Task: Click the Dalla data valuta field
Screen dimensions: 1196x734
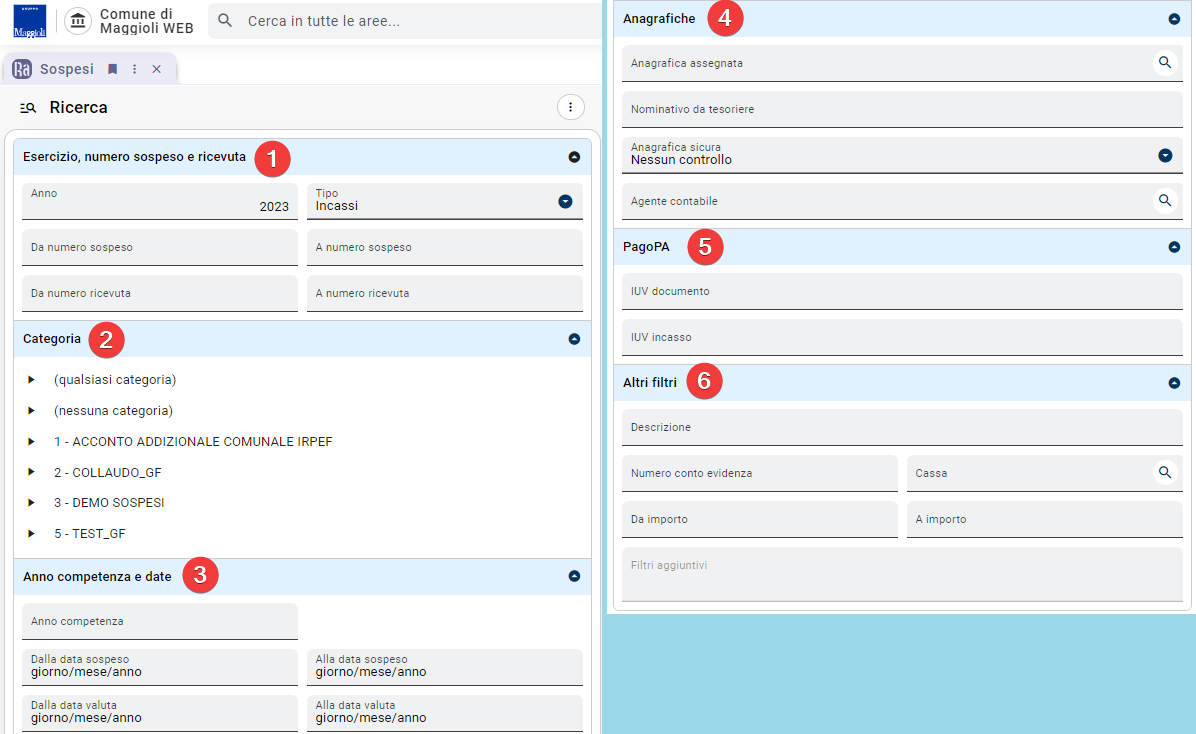Action: [159, 713]
